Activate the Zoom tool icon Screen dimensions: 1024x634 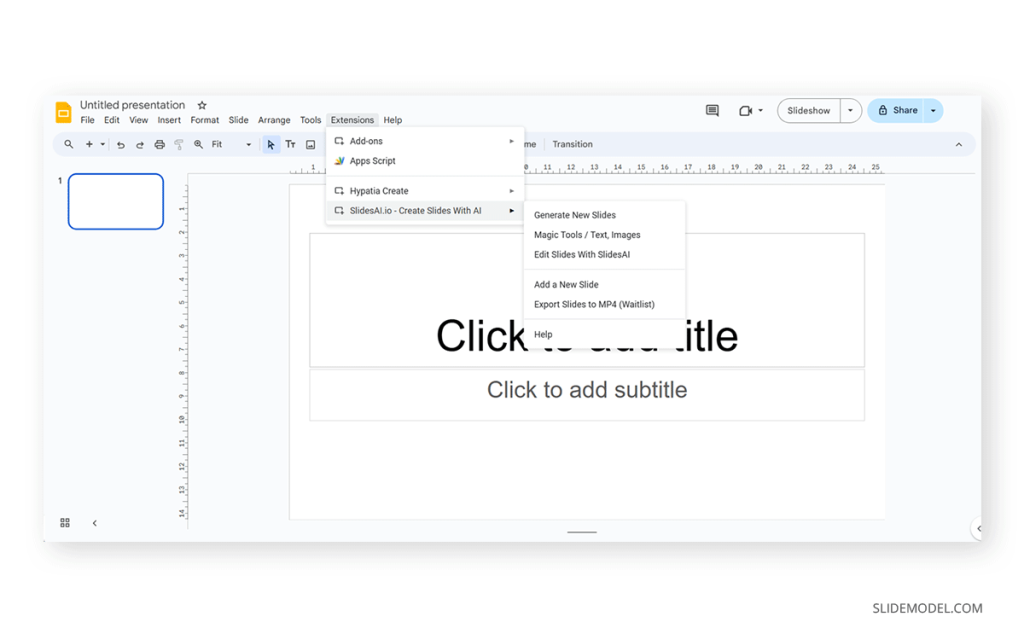tap(198, 144)
